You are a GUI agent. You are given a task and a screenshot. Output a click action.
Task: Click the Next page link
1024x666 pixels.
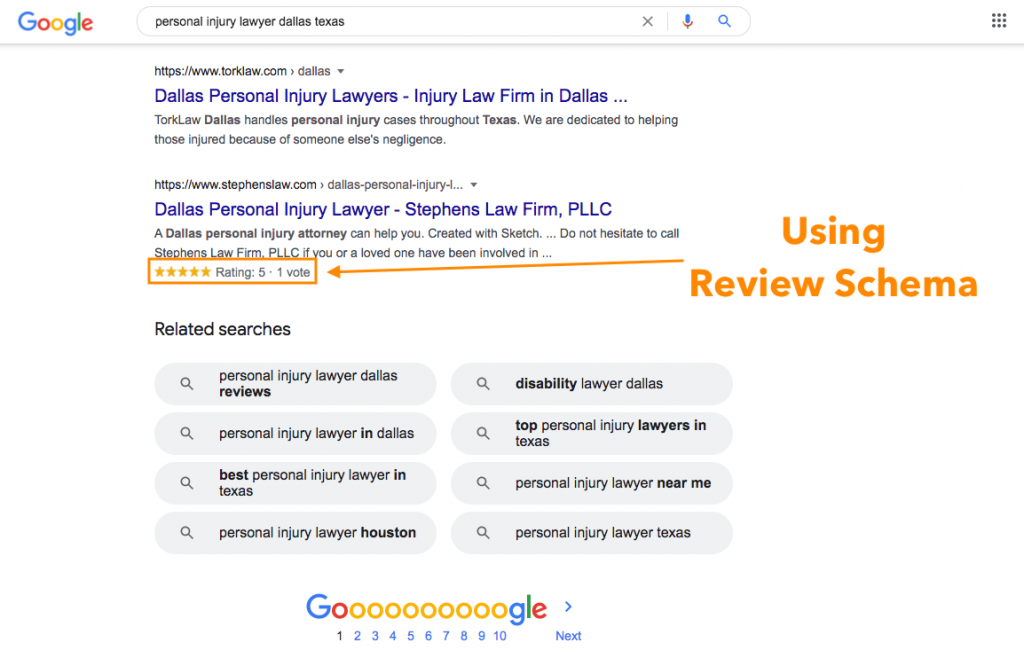pyautogui.click(x=568, y=636)
